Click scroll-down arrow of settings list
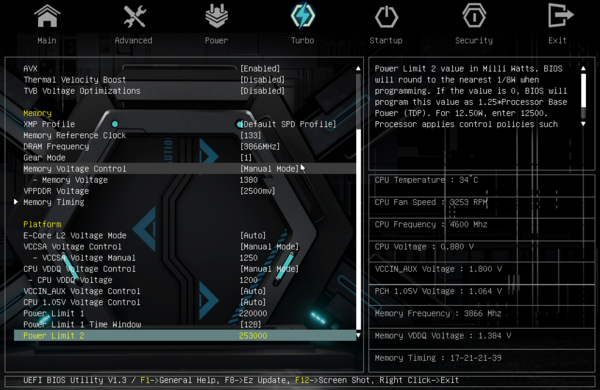600x390 pixels. pos(358,335)
